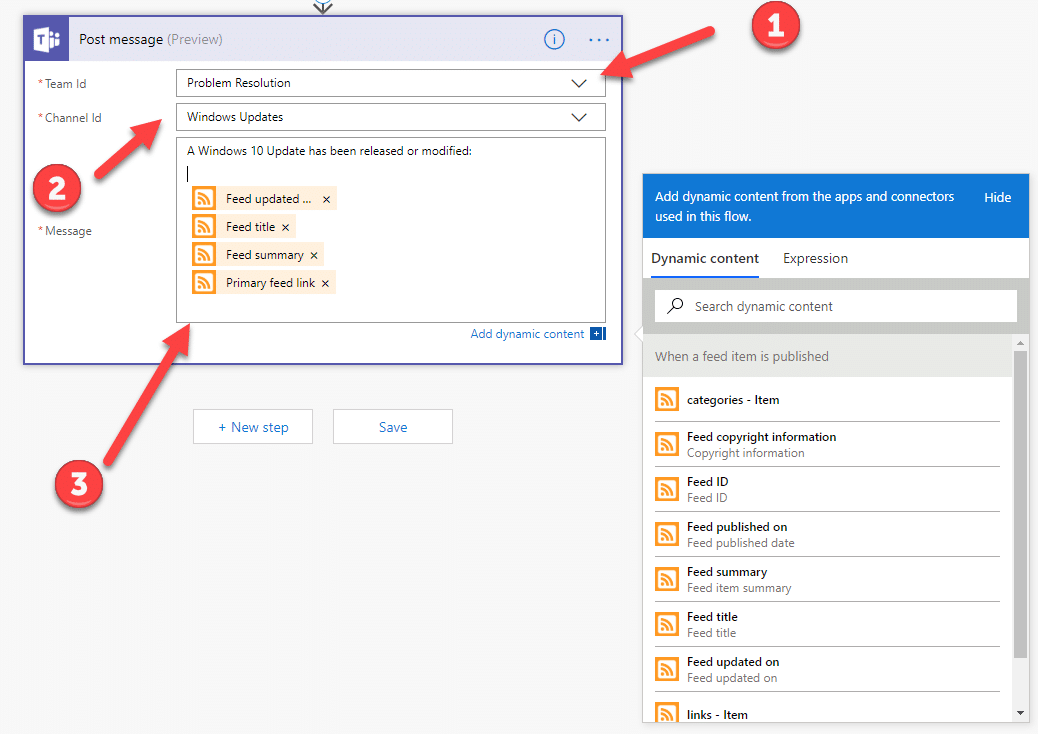The height and width of the screenshot is (734, 1038).
Task: Click scrollbar up arrow in dynamic content list
Action: click(x=1020, y=343)
